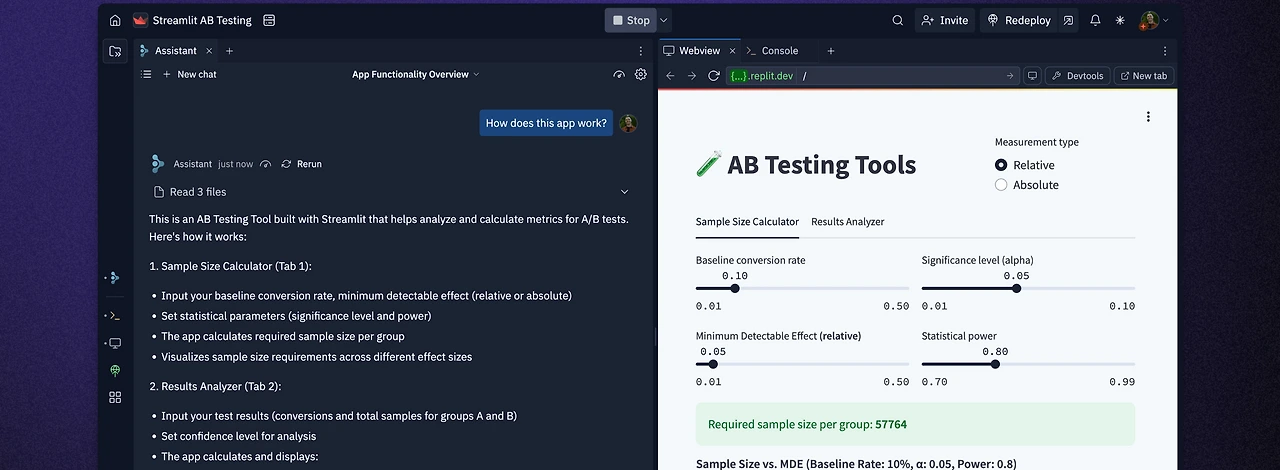Click the Invite button

click(945, 20)
